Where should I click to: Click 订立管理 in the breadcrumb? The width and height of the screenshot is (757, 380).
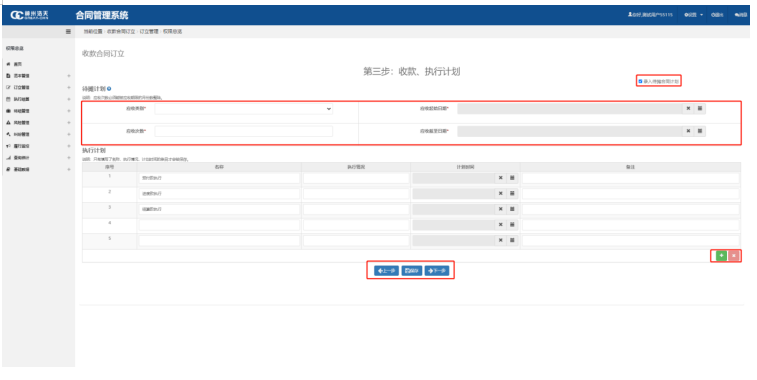click(149, 31)
